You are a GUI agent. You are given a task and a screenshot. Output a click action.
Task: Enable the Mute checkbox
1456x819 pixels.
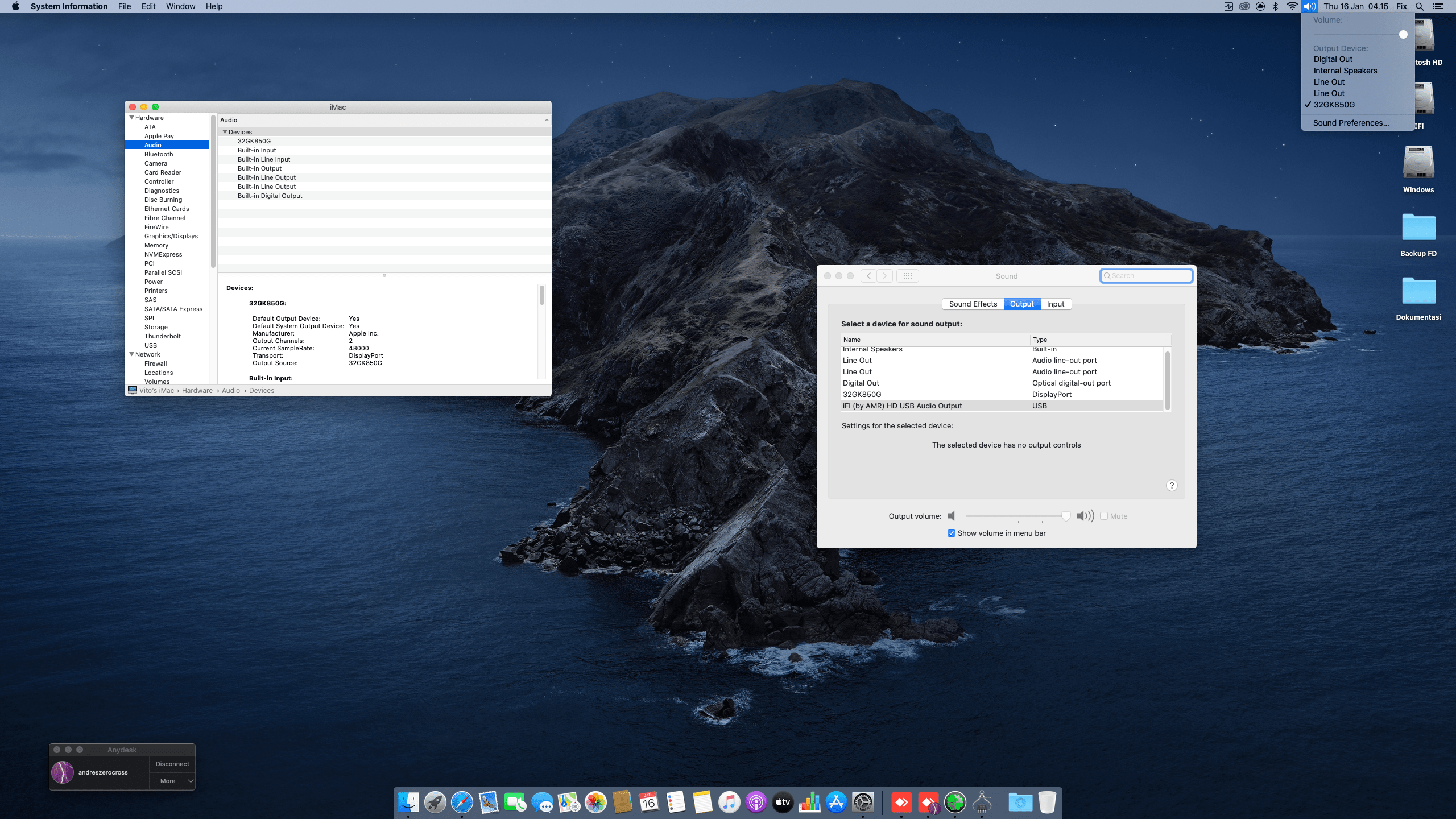click(x=1104, y=516)
